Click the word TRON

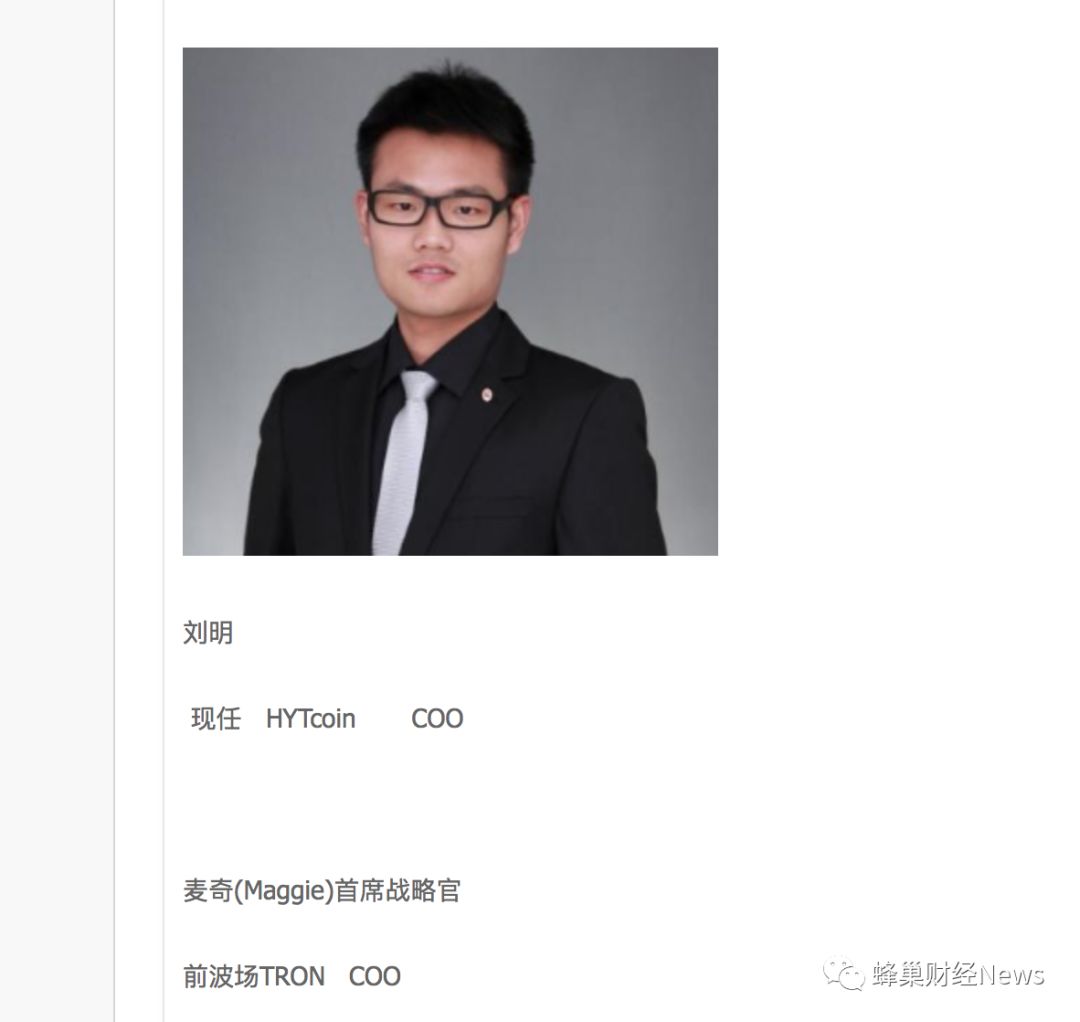pos(291,977)
